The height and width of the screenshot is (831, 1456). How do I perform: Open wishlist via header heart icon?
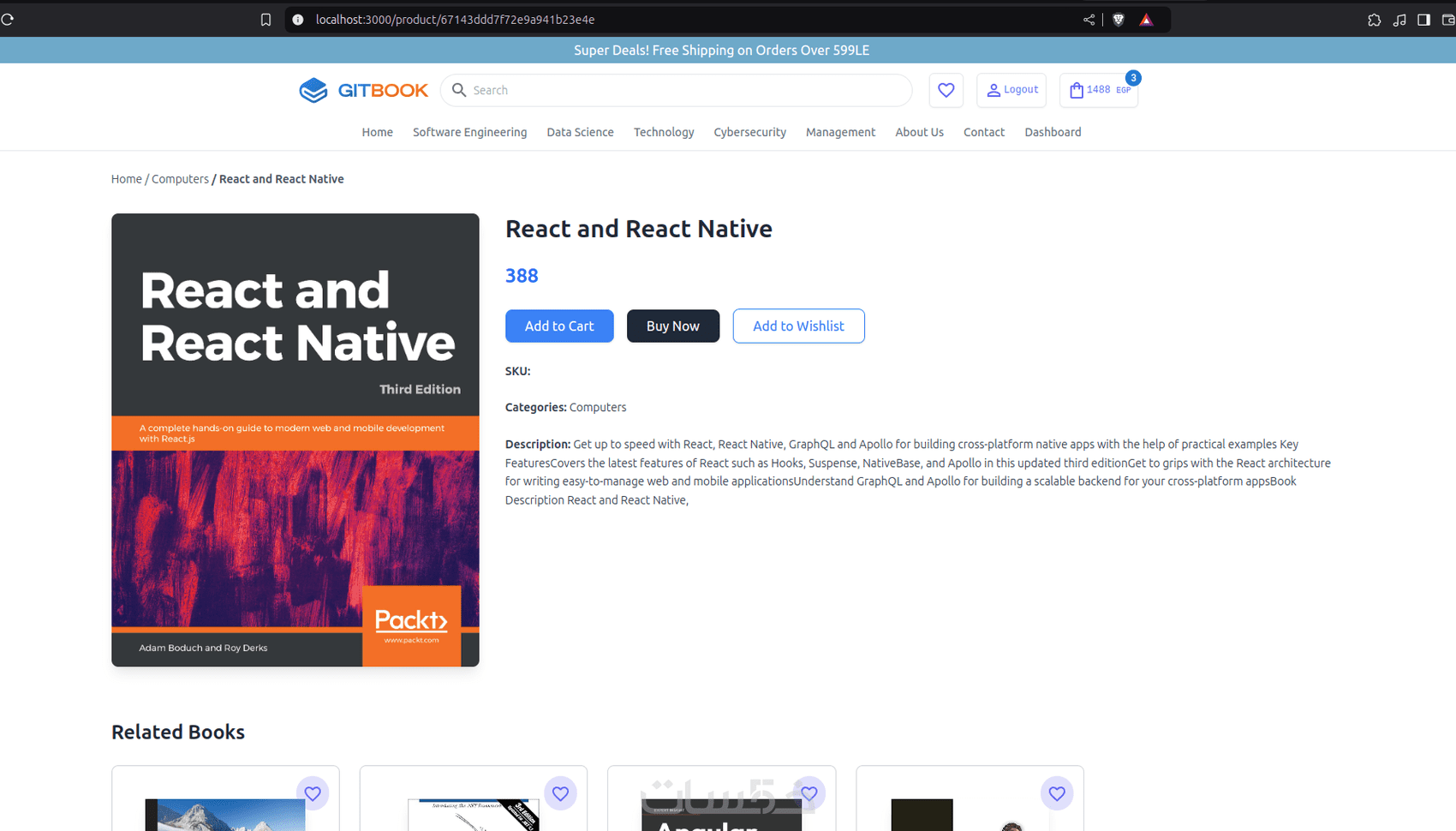[946, 90]
